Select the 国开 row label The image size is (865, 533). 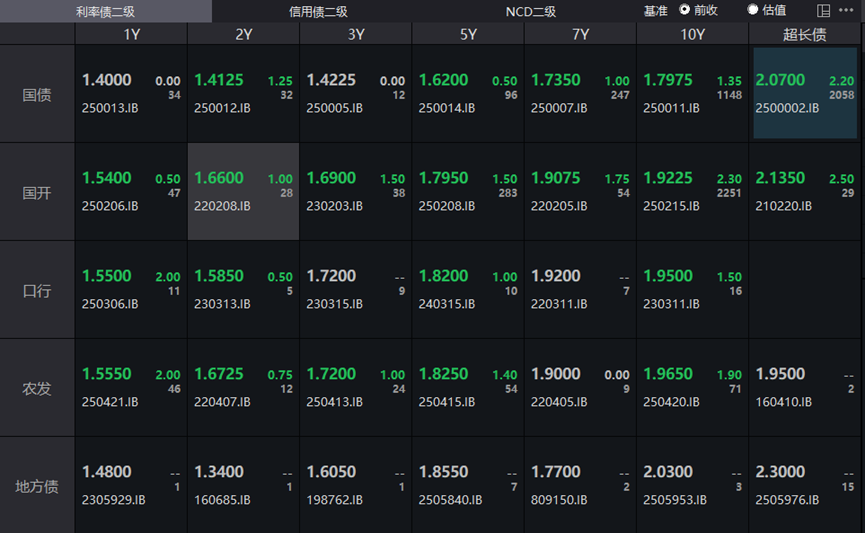pos(37,193)
